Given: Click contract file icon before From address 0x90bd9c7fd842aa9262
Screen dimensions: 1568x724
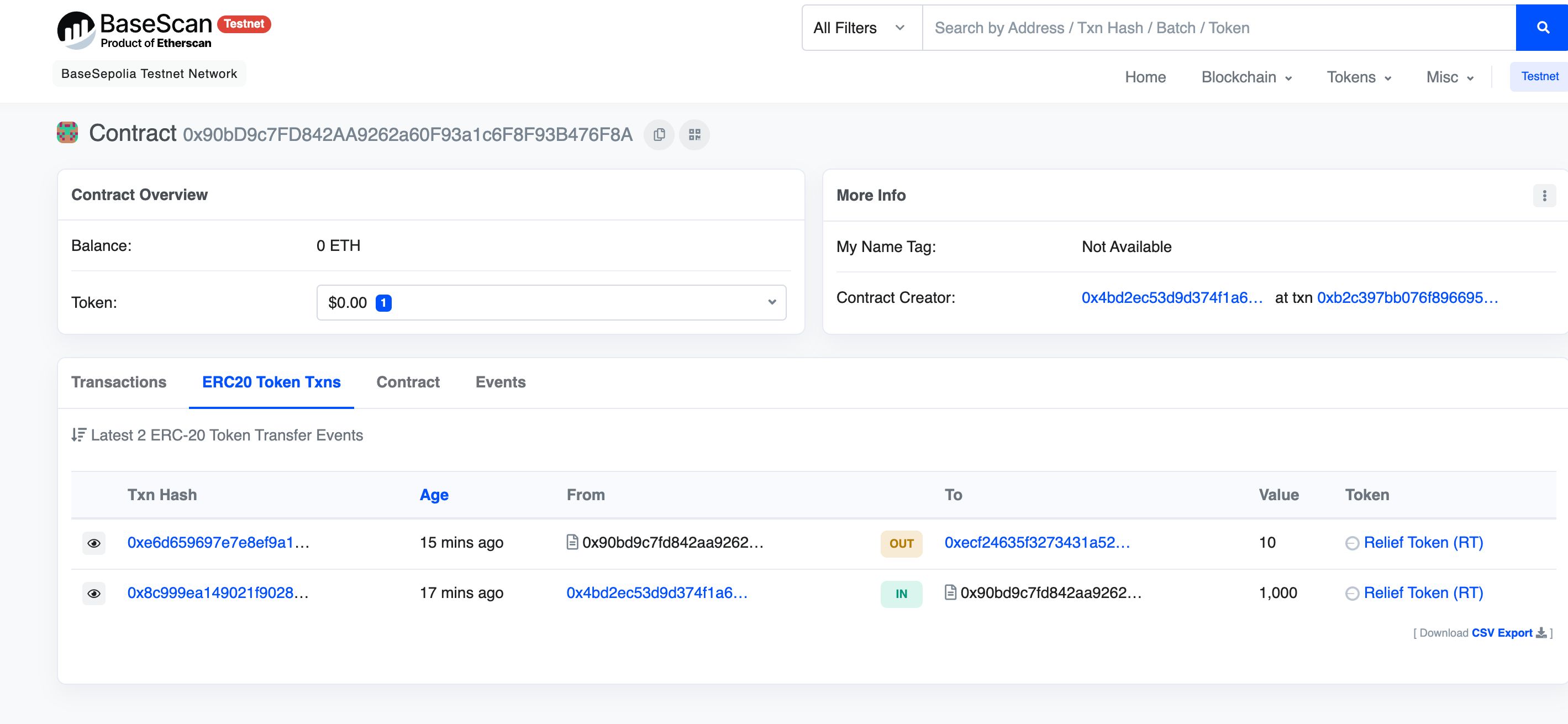Looking at the screenshot, I should [x=572, y=542].
